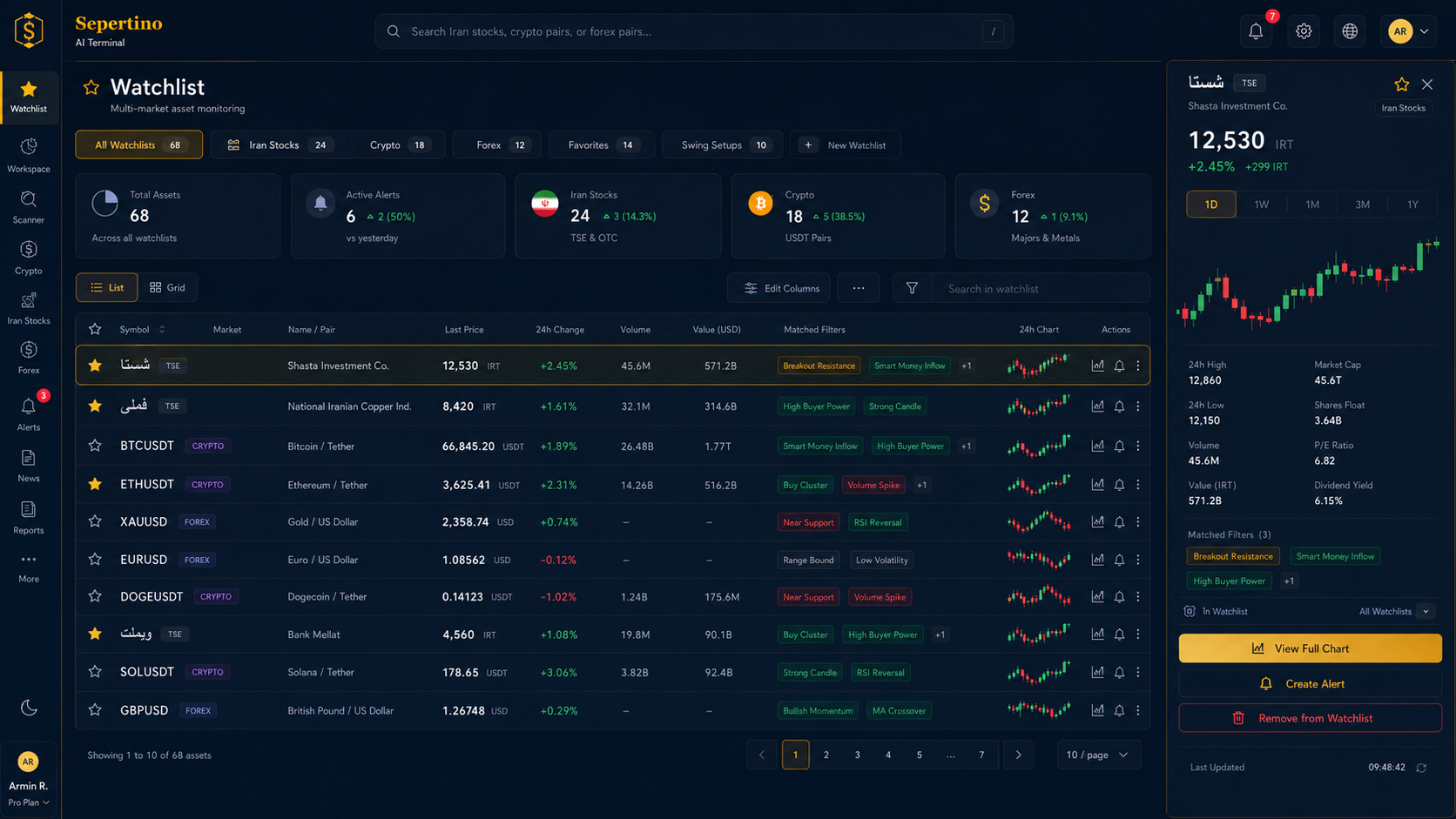Toggle favorite star in detail panel
Image resolution: width=1456 pixels, height=819 pixels.
point(1401,84)
